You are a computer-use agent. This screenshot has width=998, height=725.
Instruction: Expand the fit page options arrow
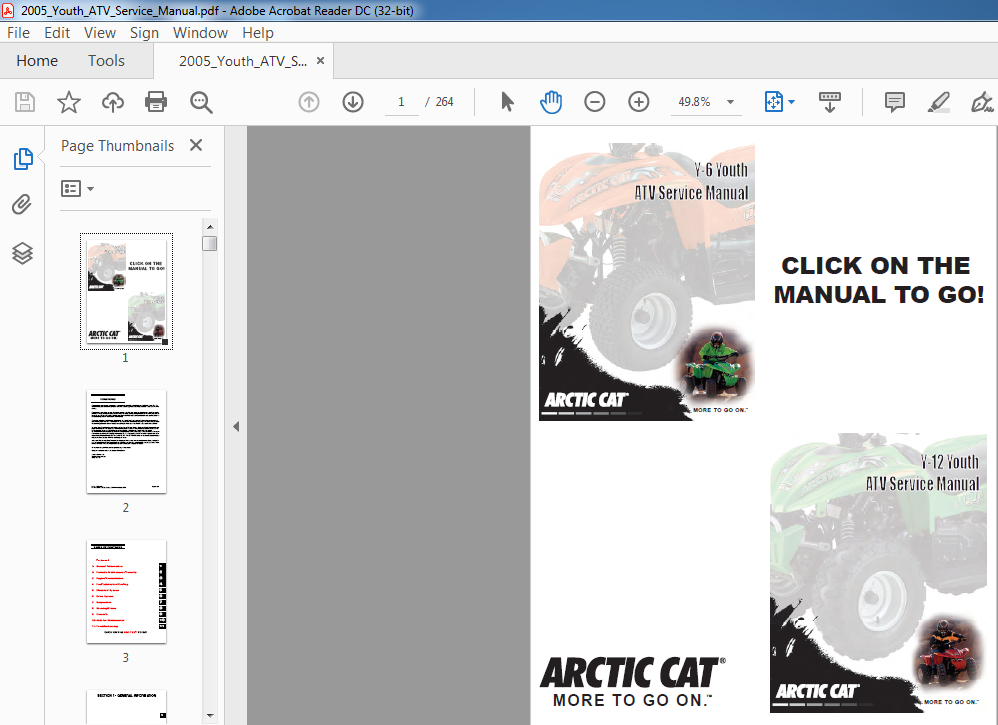792,102
